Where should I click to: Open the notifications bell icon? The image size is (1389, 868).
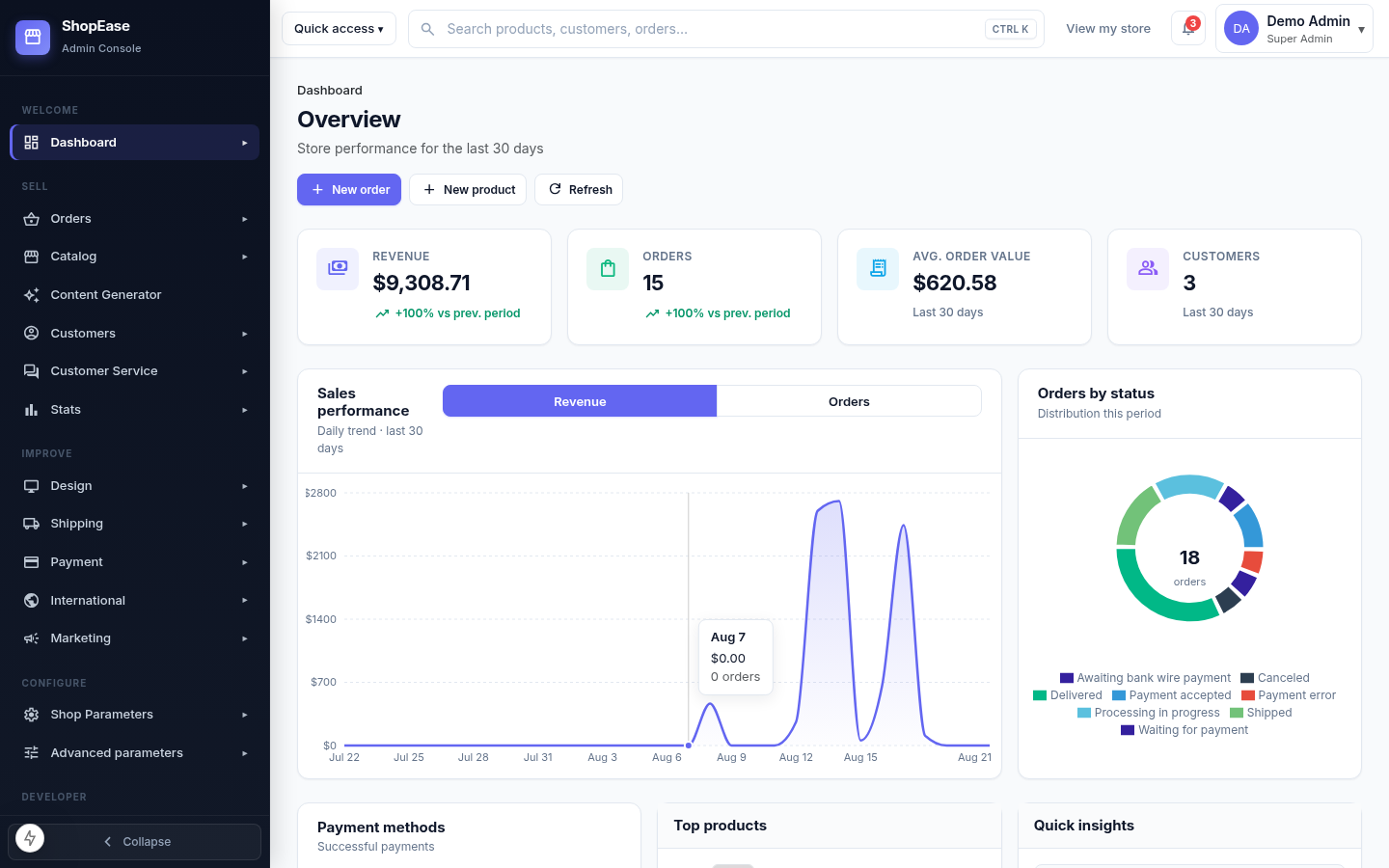pyautogui.click(x=1188, y=29)
